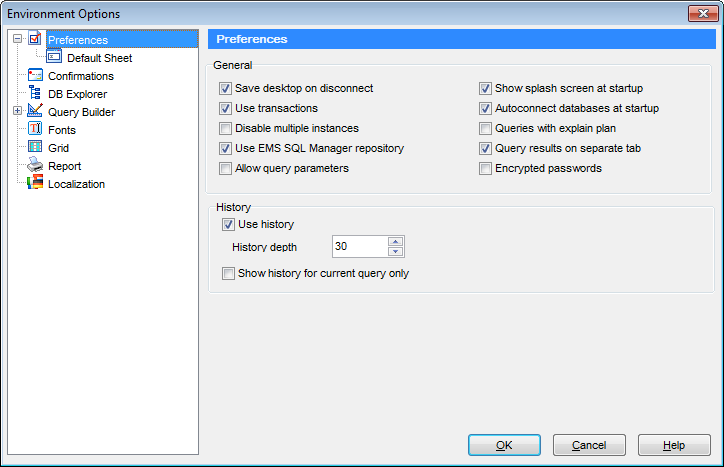Viewport: 724px width, 467px height.
Task: Enable Encrypted passwords checkbox
Action: 486,169
